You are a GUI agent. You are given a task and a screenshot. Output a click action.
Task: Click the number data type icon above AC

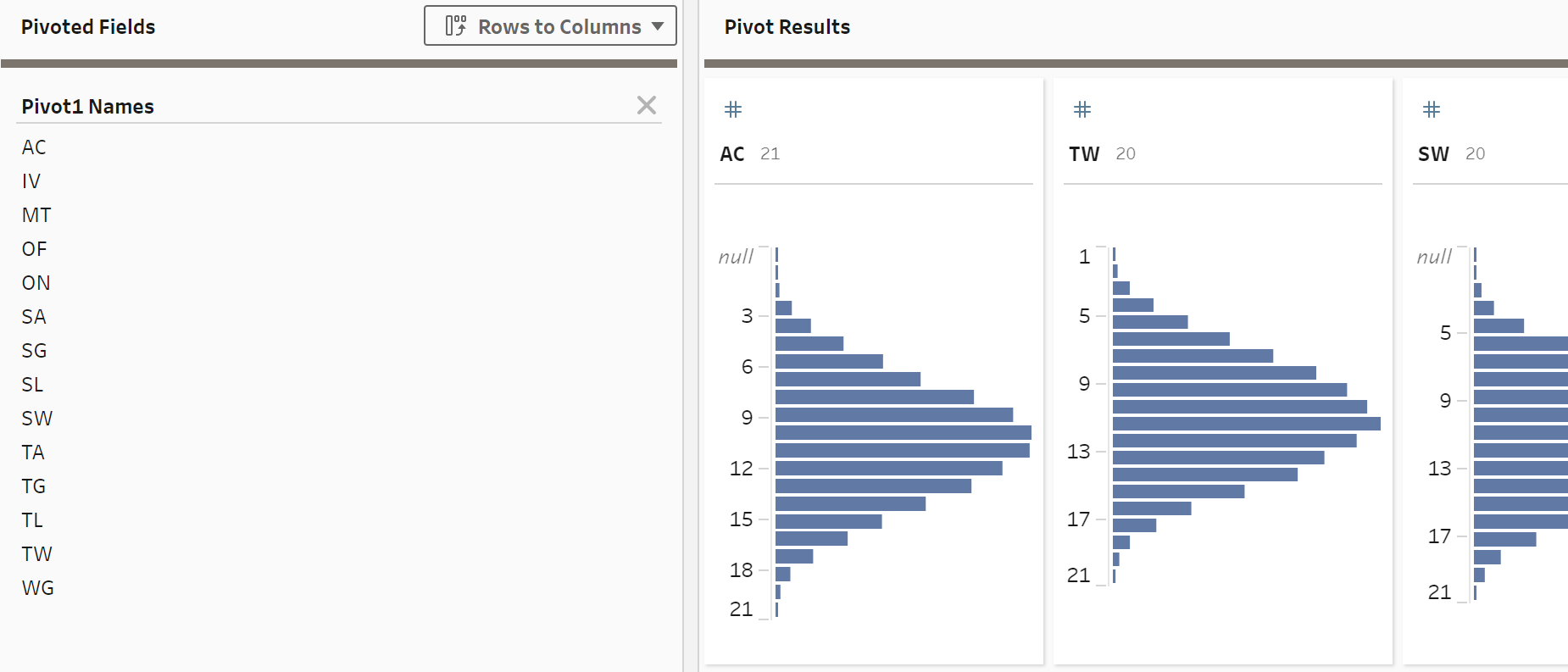tap(733, 109)
